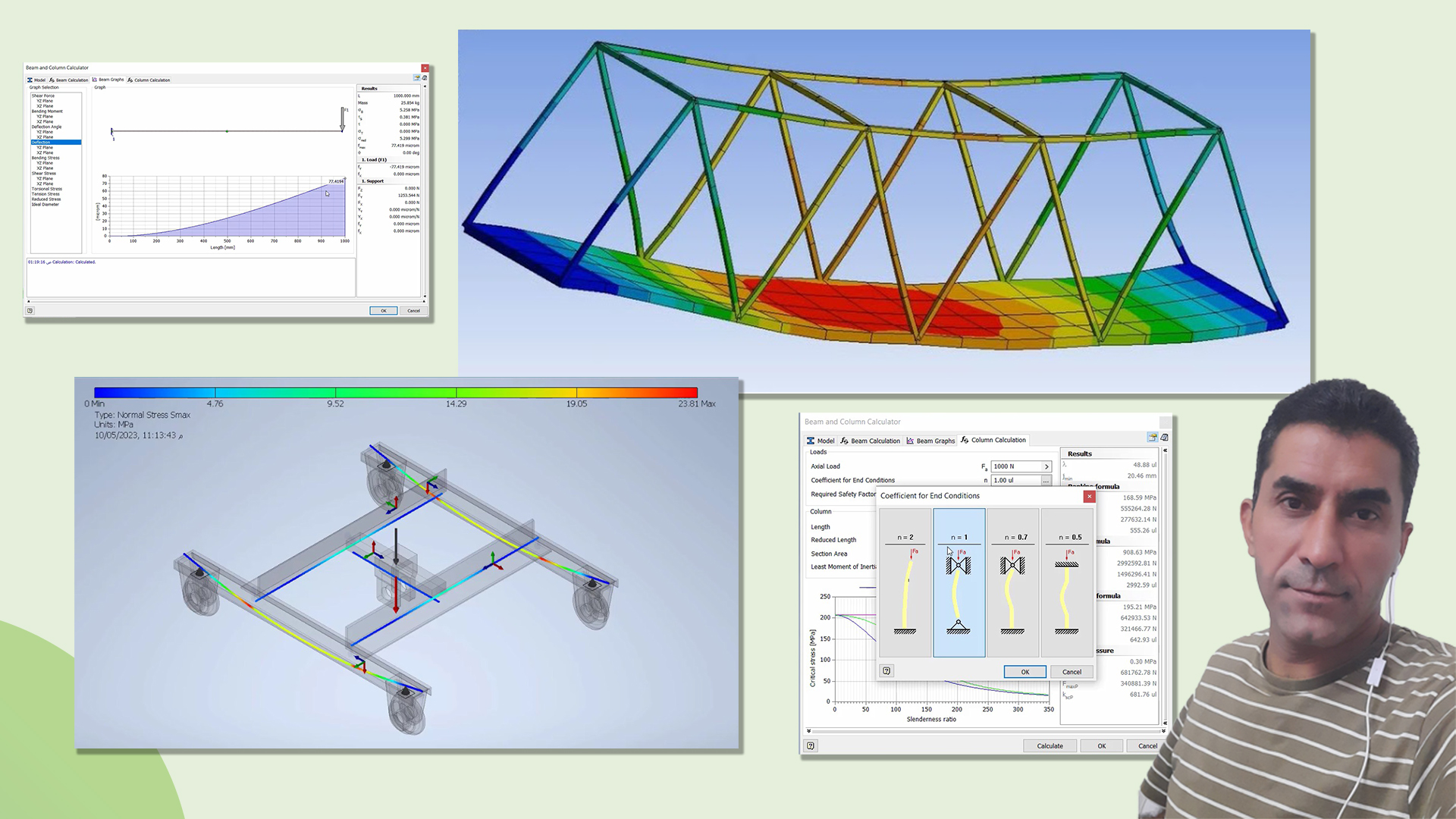Switch to Model tab in the column window
The image size is (1456, 819).
821,441
